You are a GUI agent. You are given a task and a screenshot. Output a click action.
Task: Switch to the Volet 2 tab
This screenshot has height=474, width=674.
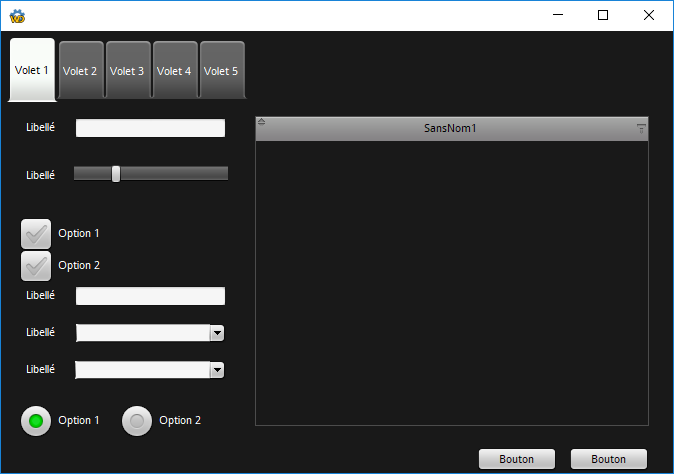click(x=80, y=71)
